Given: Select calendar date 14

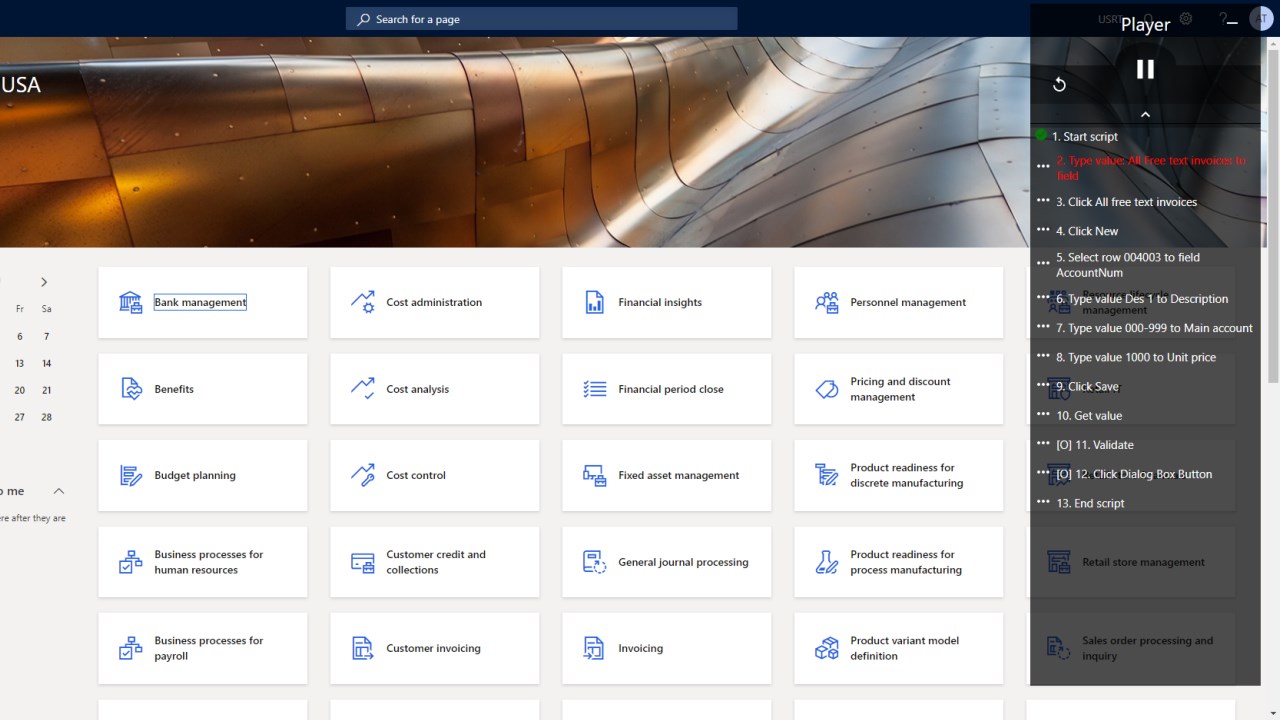Looking at the screenshot, I should [x=46, y=364].
